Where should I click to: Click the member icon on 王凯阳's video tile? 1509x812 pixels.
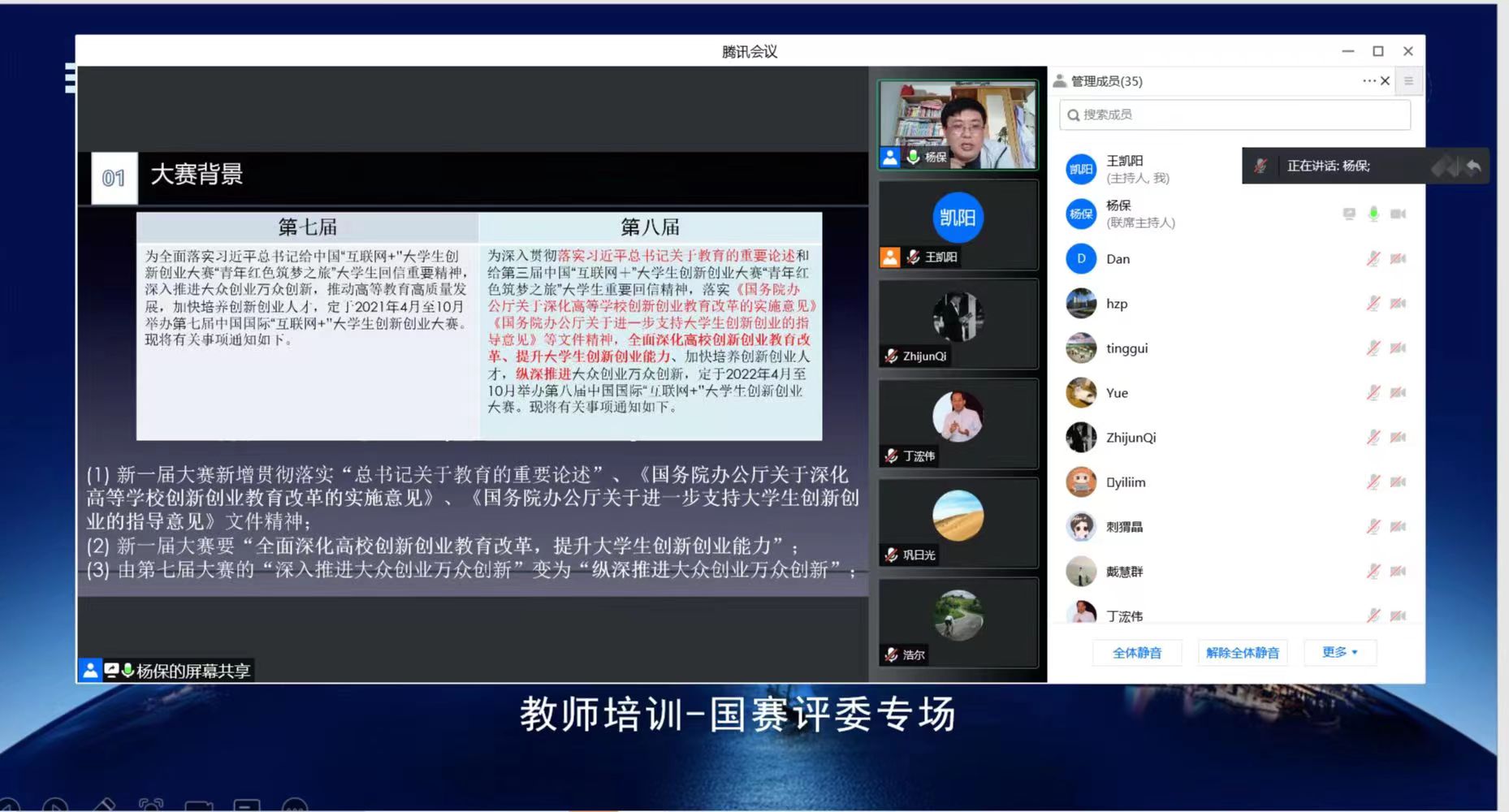point(891,257)
